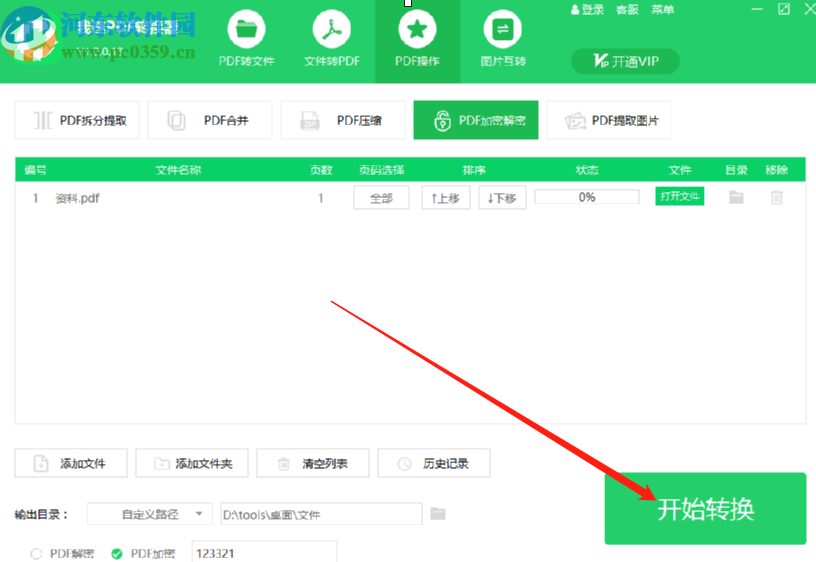816x562 pixels.
Task: Open the 登录 login link
Action: click(587, 9)
